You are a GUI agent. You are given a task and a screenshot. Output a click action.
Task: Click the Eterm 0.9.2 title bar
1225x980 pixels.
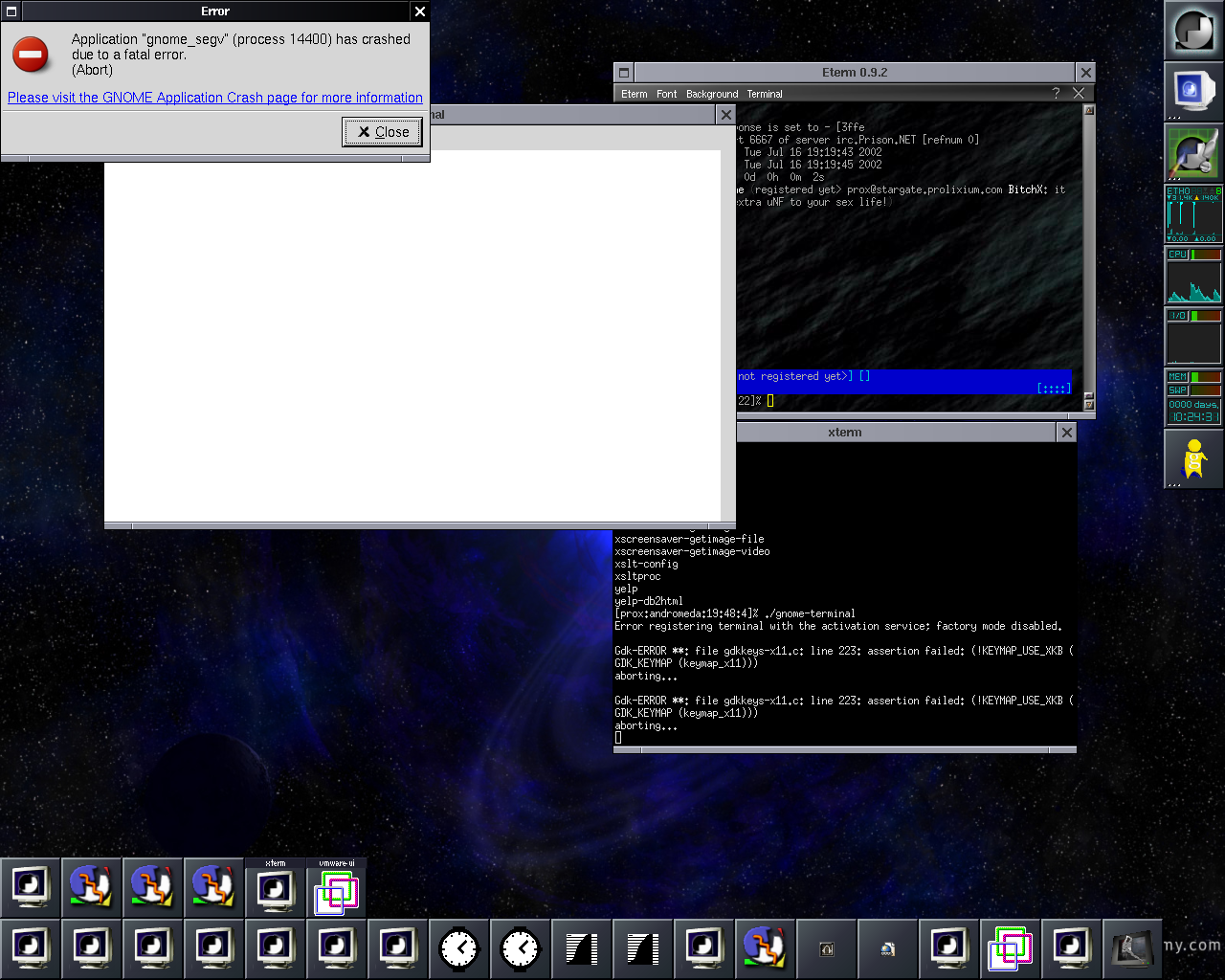(x=855, y=73)
